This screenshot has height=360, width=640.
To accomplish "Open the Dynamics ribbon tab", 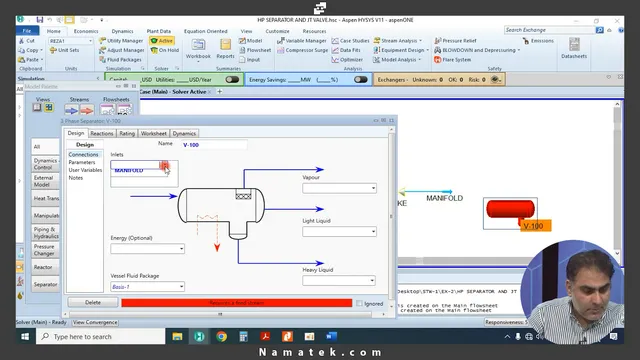I will coord(122,31).
